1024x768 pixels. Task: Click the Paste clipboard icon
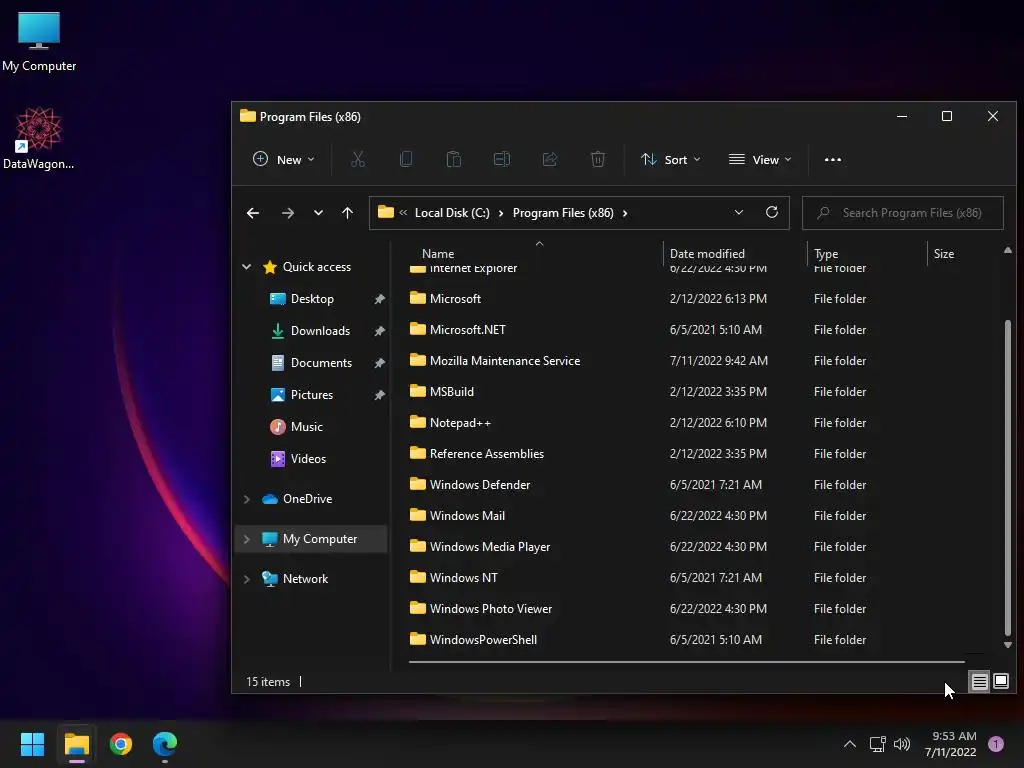tap(454, 159)
